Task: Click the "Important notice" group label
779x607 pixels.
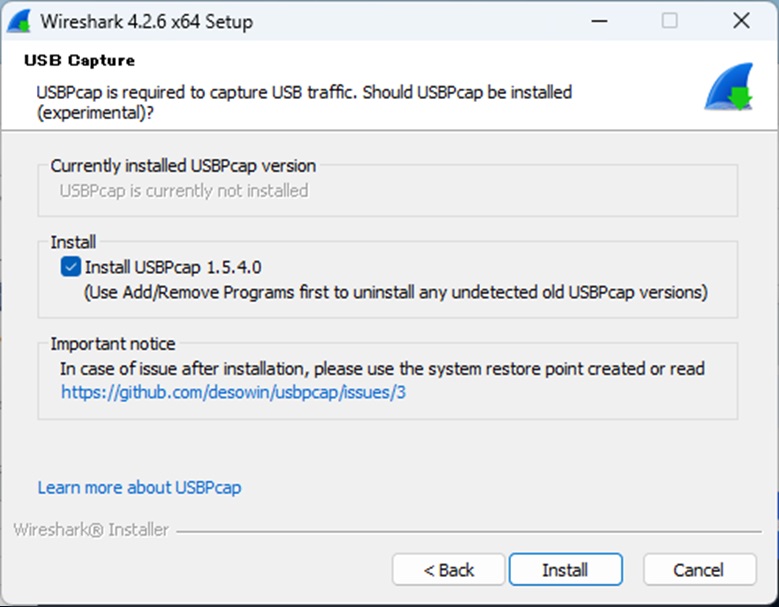Action: pyautogui.click(x=113, y=344)
